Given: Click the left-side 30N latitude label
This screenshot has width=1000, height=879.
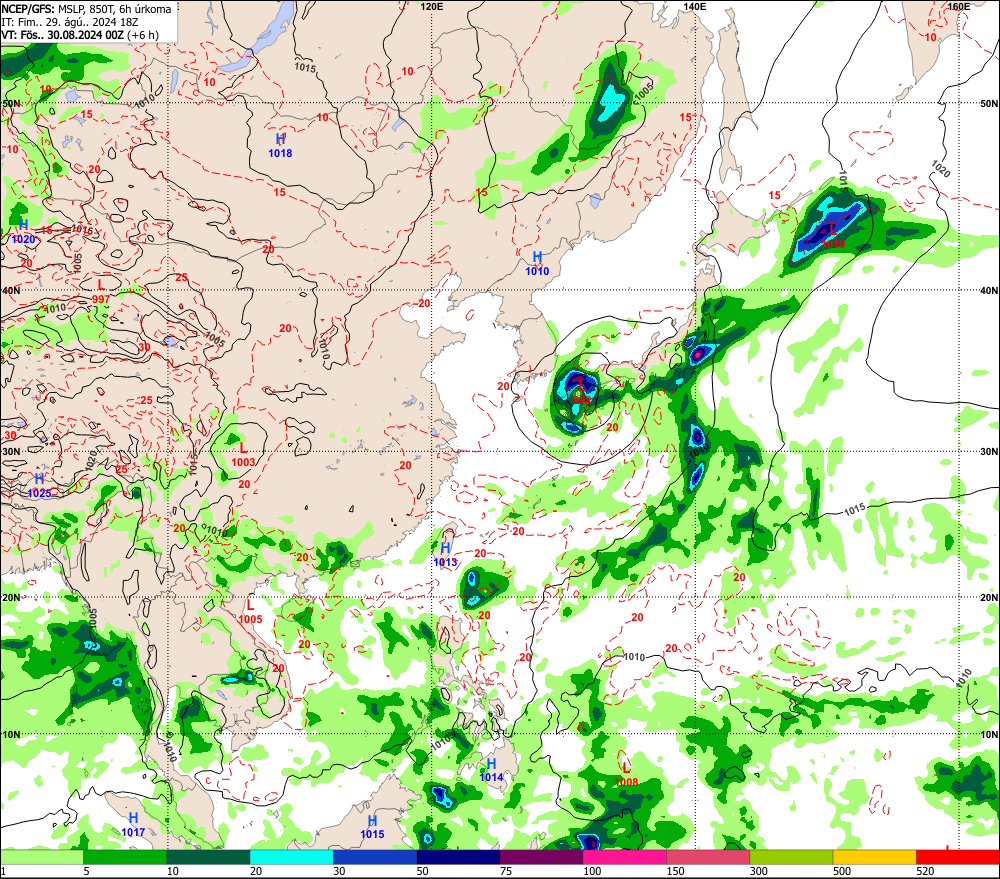Looking at the screenshot, I should [x=11, y=452].
